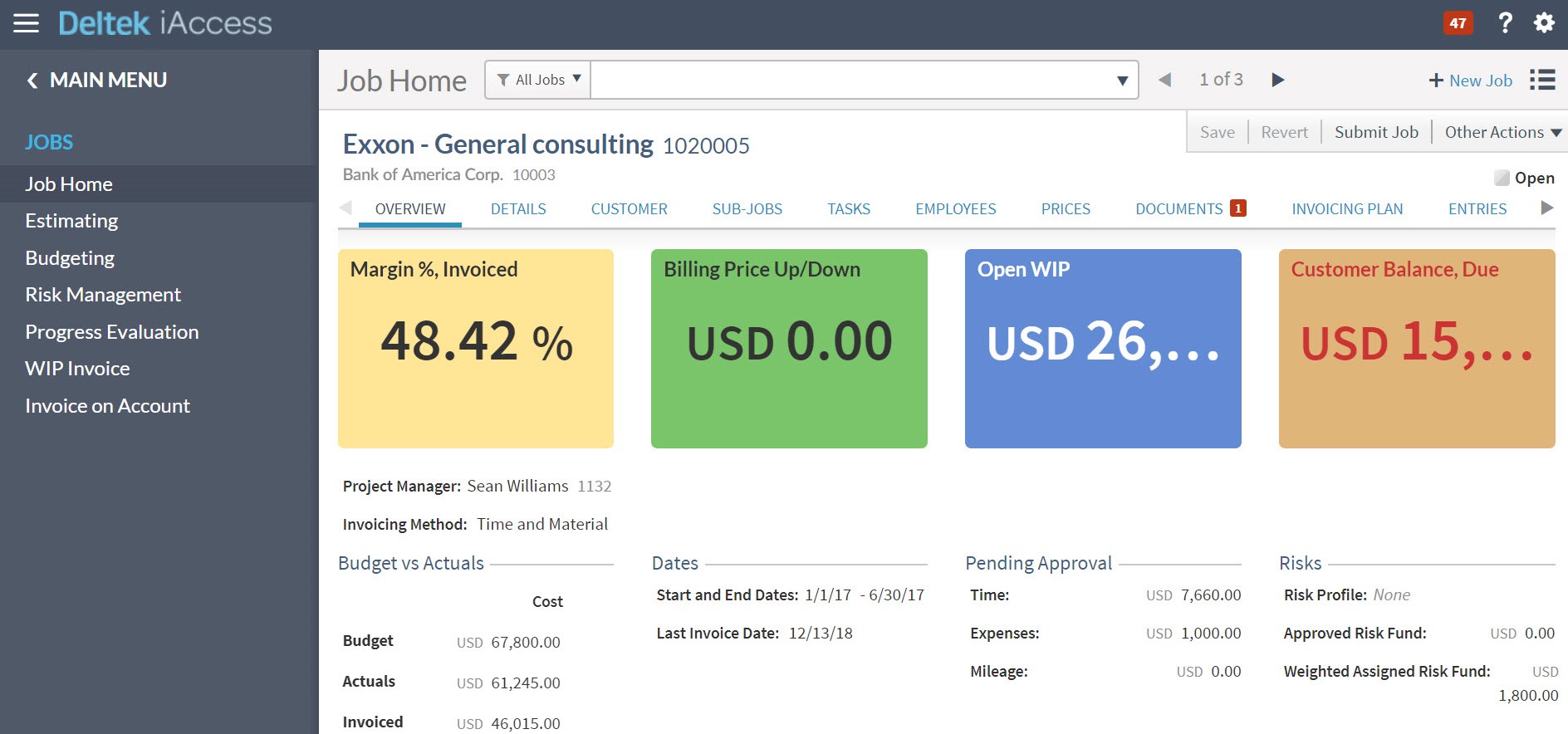The width and height of the screenshot is (1568, 734).
Task: Click the Pending Approval section heading
Action: coord(1038,563)
